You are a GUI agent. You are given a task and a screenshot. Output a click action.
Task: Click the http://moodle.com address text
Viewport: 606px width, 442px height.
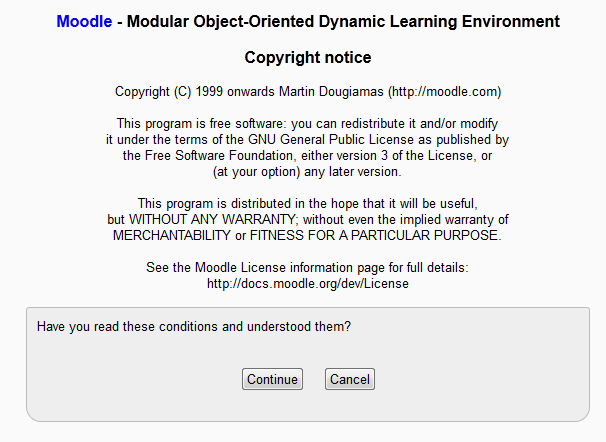click(443, 91)
